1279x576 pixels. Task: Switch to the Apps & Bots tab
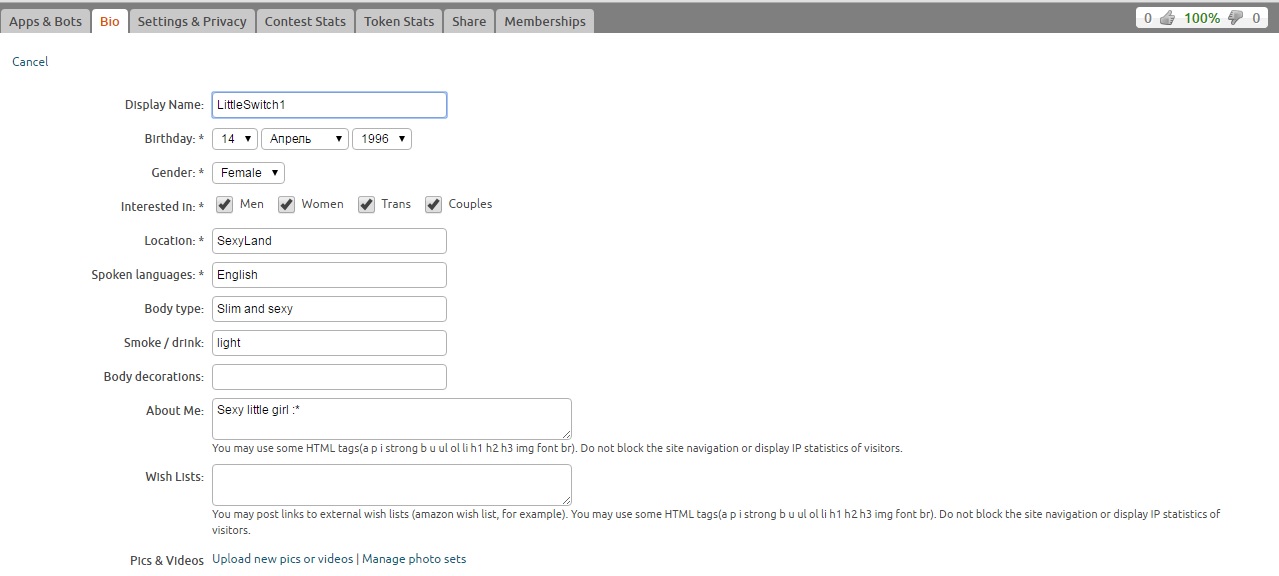click(45, 21)
